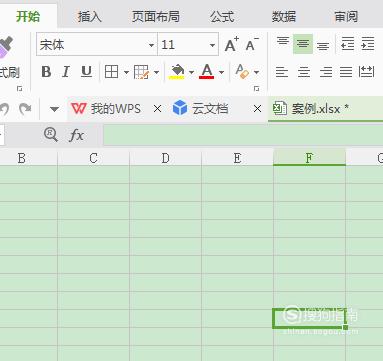Screen dimensions: 383x361
Task: Open 数据 ribbon tab
Action: [284, 16]
